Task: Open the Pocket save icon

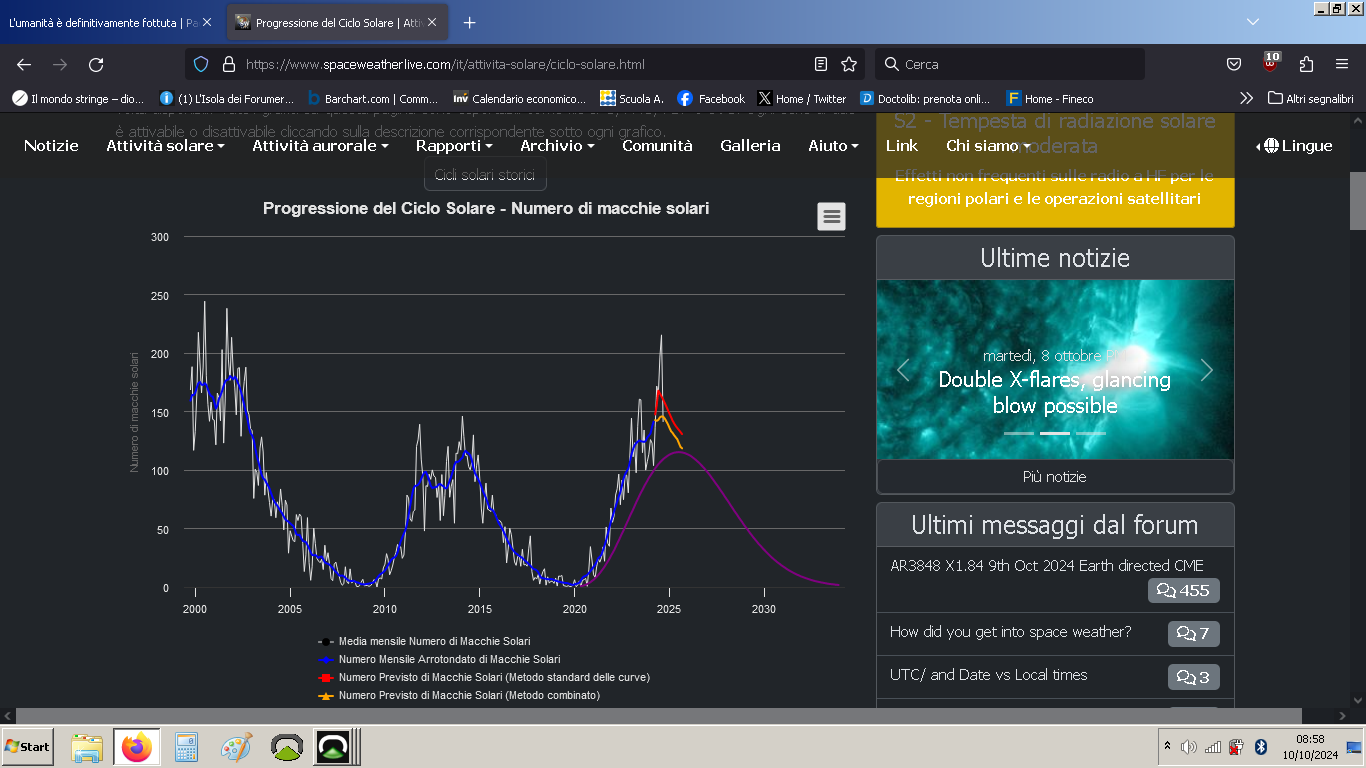Action: (x=1234, y=64)
